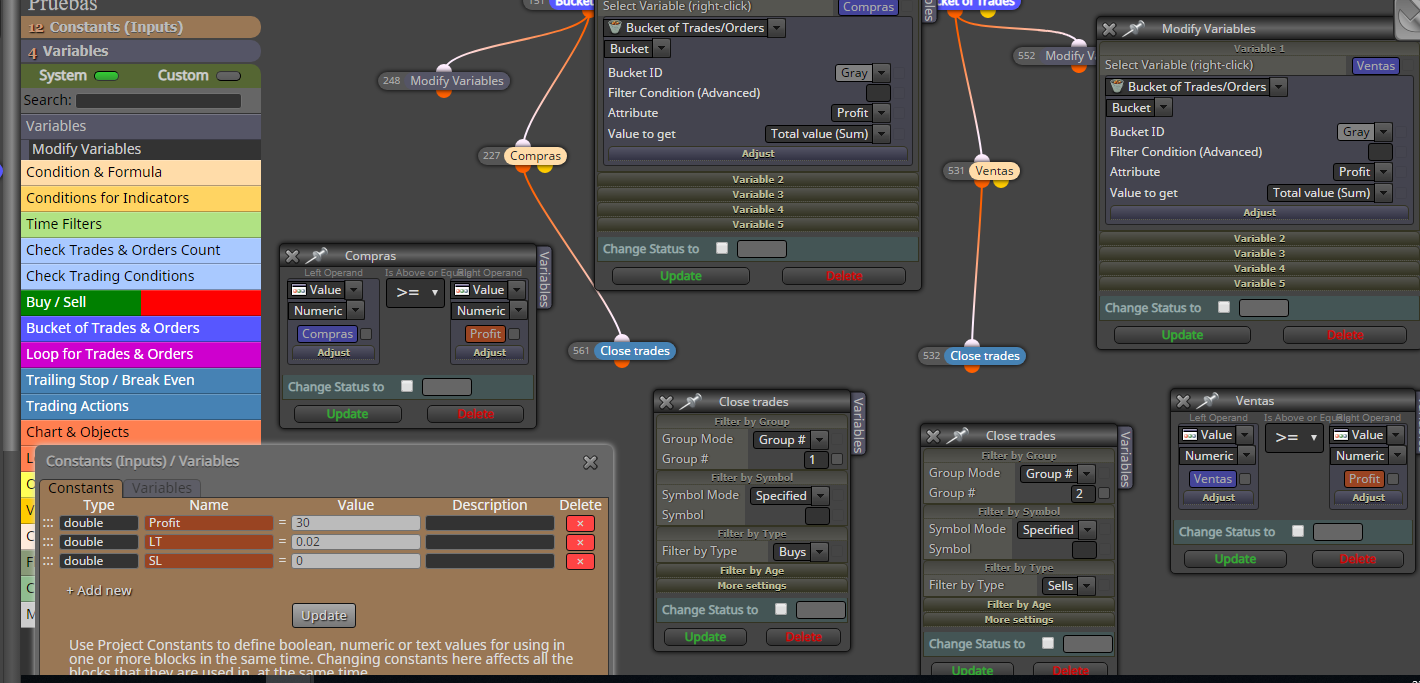This screenshot has width=1420, height=683.
Task: Toggle the System filter switch
Action: pyautogui.click(x=106, y=76)
